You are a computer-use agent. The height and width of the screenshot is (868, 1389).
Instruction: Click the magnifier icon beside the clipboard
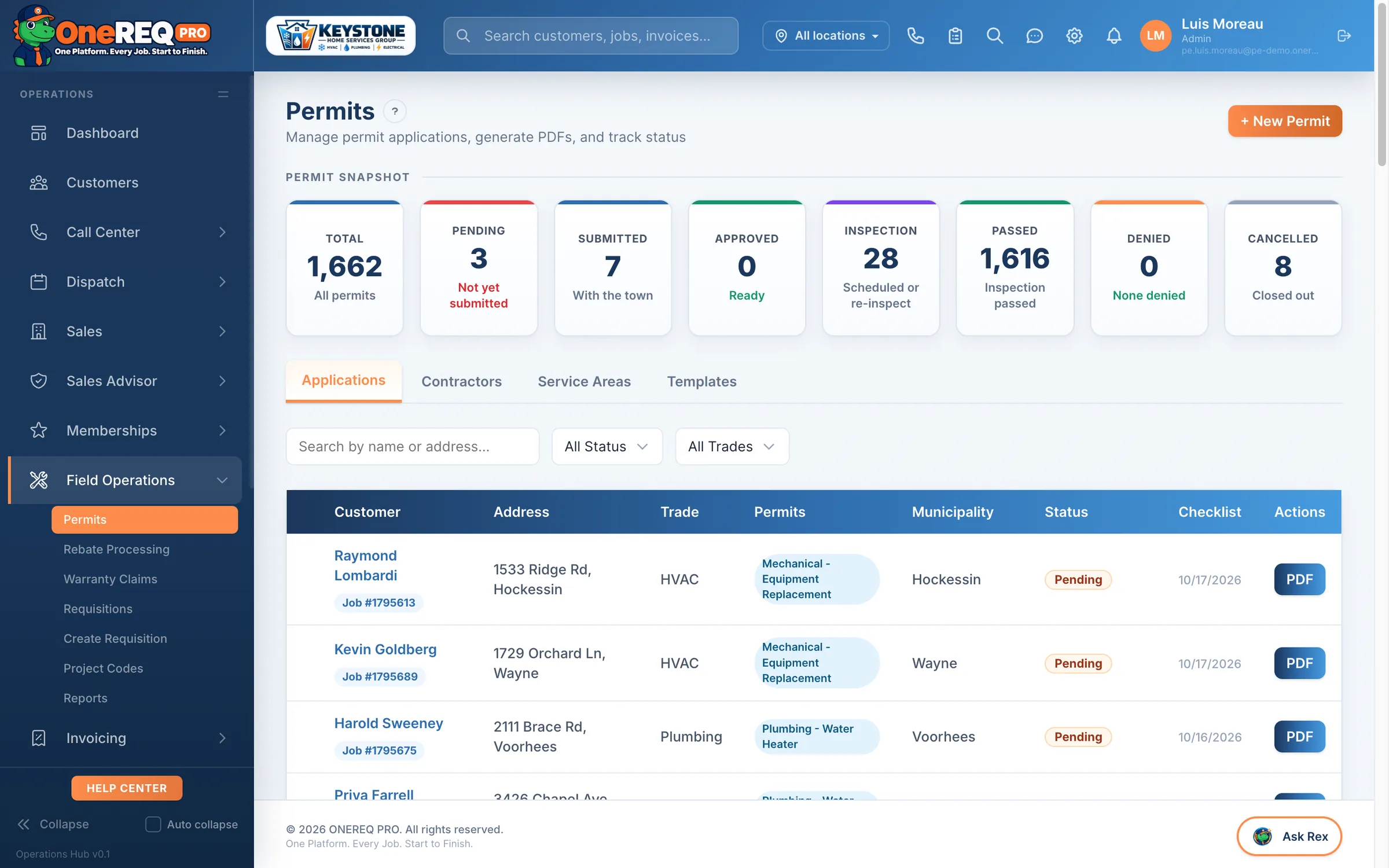tap(994, 36)
